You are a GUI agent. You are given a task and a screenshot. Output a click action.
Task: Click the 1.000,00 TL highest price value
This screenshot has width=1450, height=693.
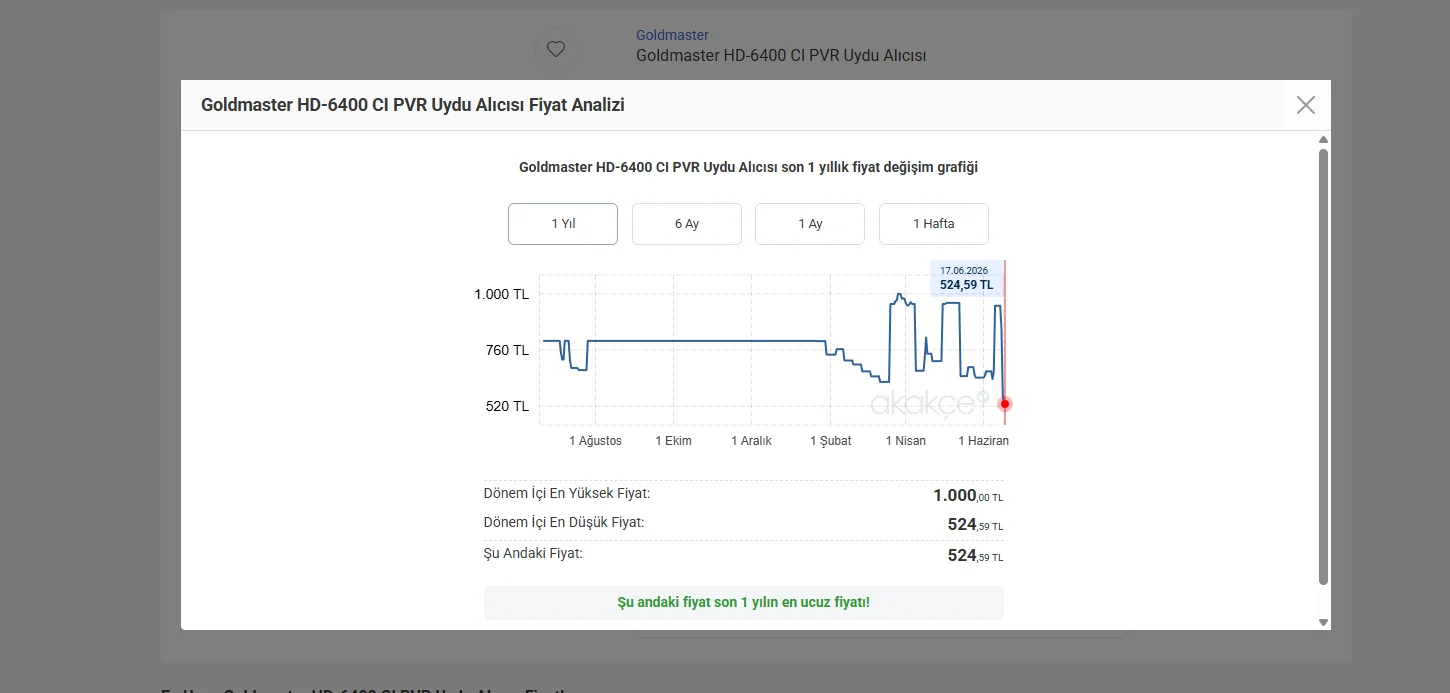(968, 496)
